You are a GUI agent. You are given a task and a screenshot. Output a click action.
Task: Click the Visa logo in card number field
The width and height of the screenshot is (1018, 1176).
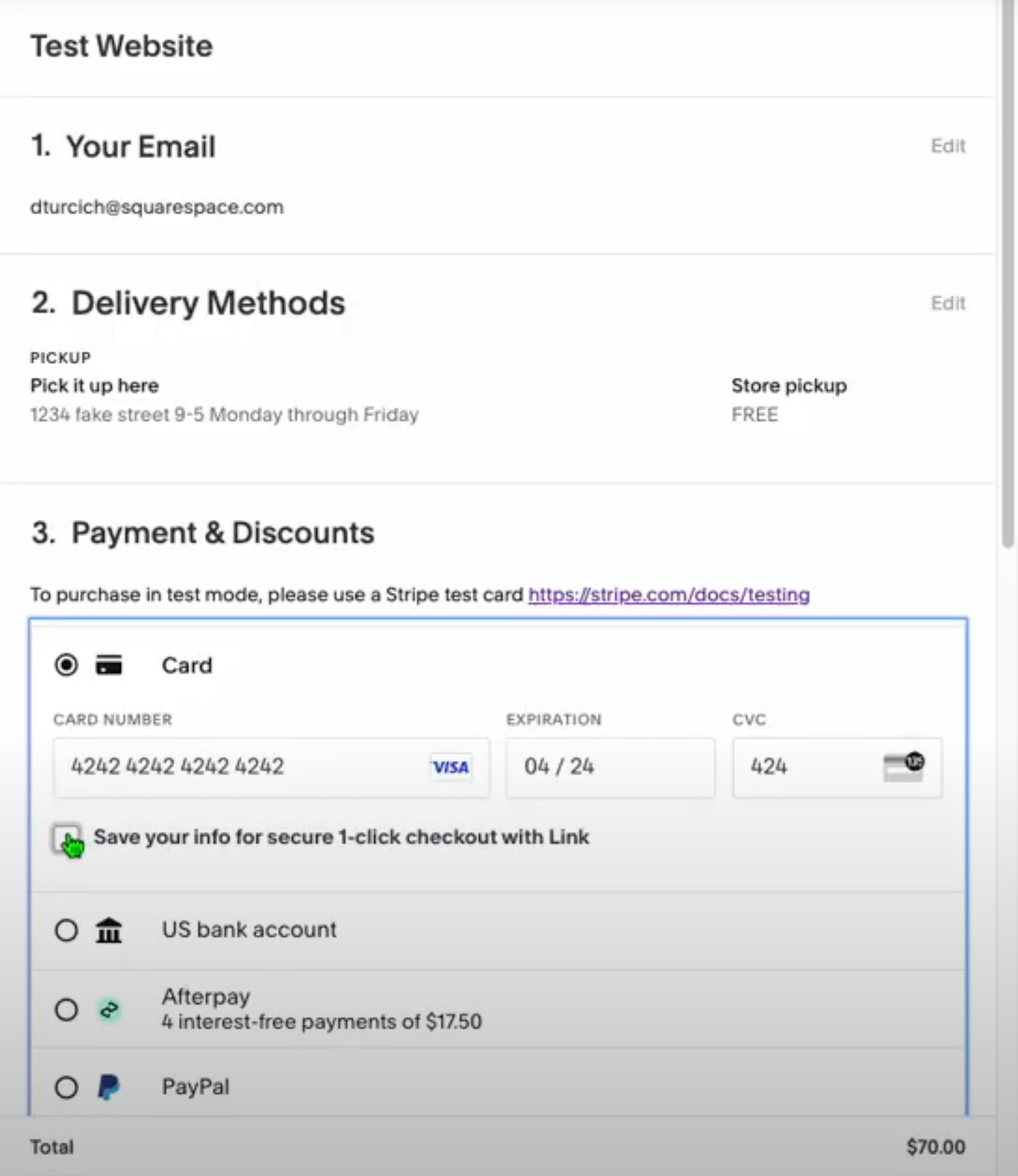point(450,767)
